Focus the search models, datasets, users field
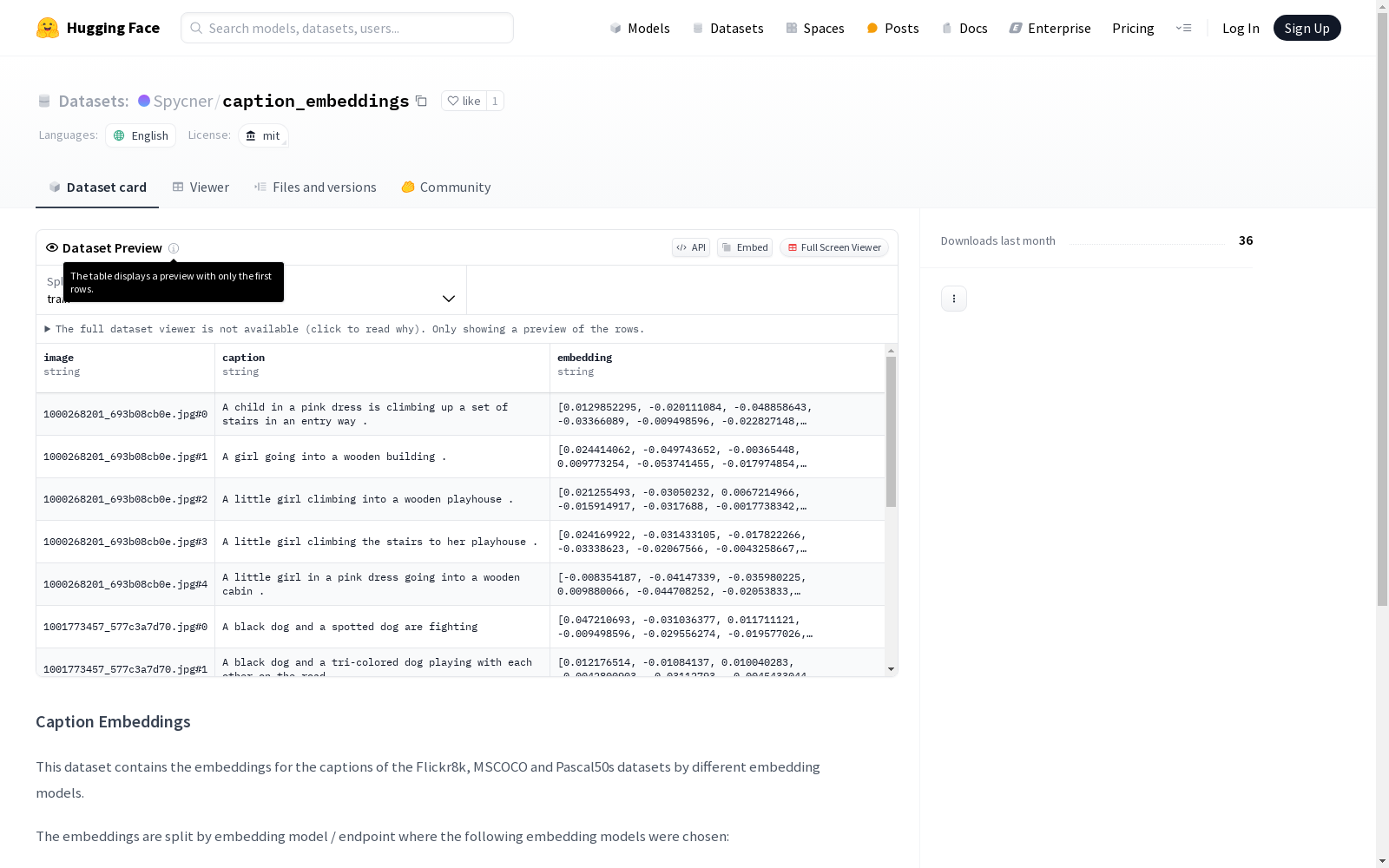Image resolution: width=1389 pixels, height=868 pixels. pyautogui.click(x=347, y=28)
